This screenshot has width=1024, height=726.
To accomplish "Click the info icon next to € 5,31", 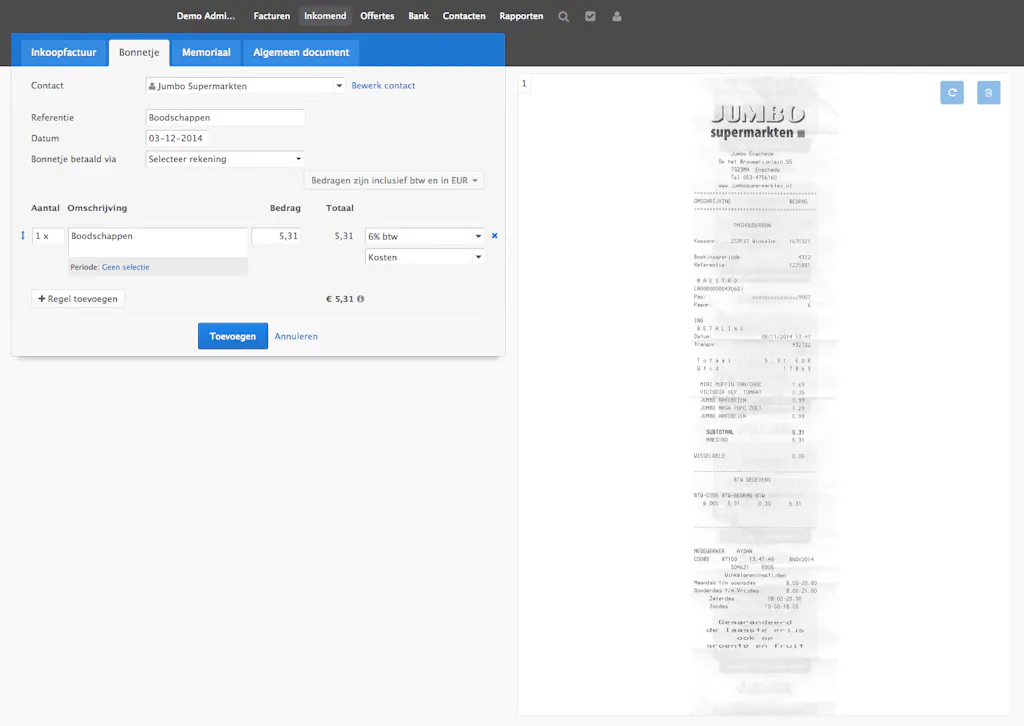I will click(360, 299).
